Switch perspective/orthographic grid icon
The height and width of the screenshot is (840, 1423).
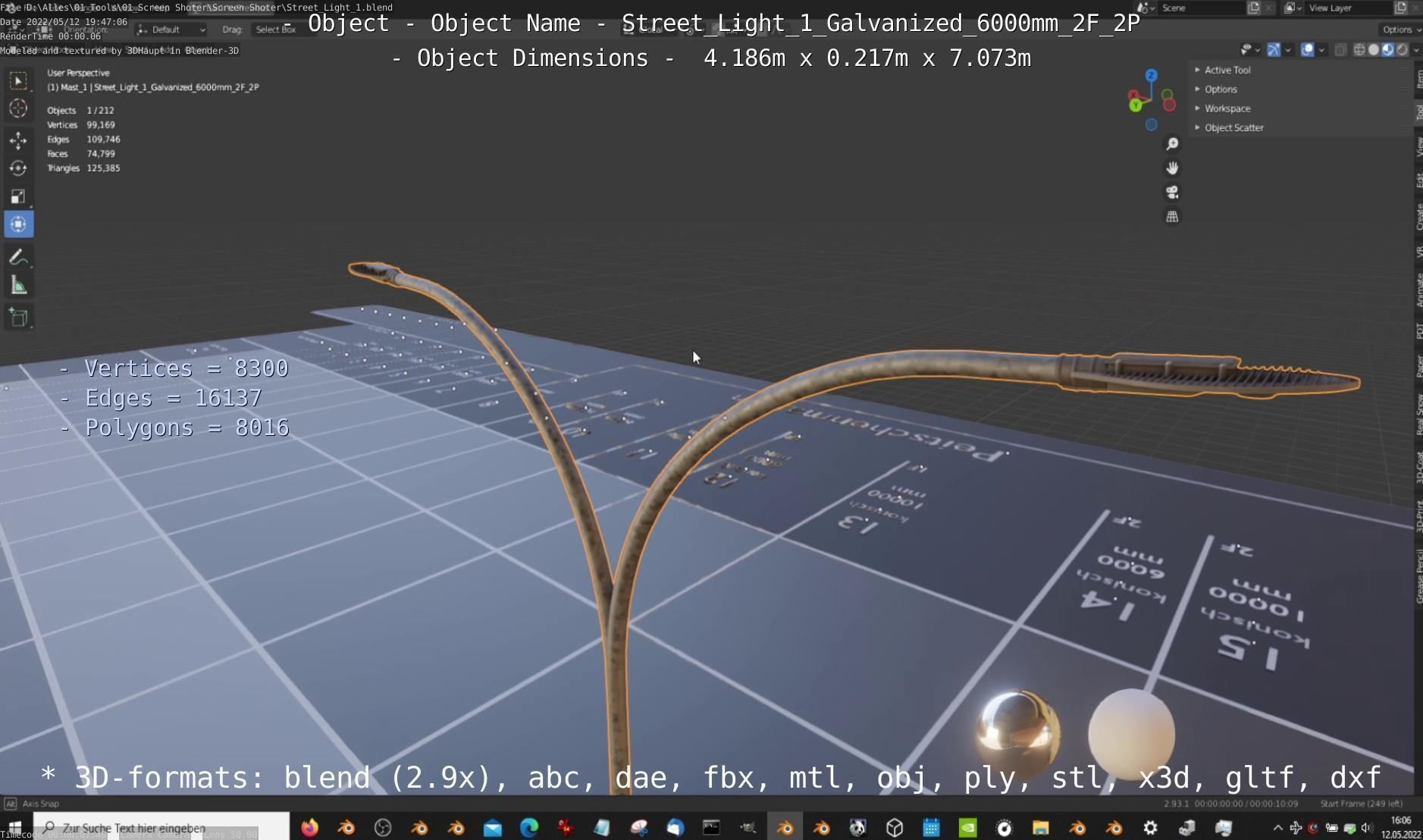point(1172,217)
